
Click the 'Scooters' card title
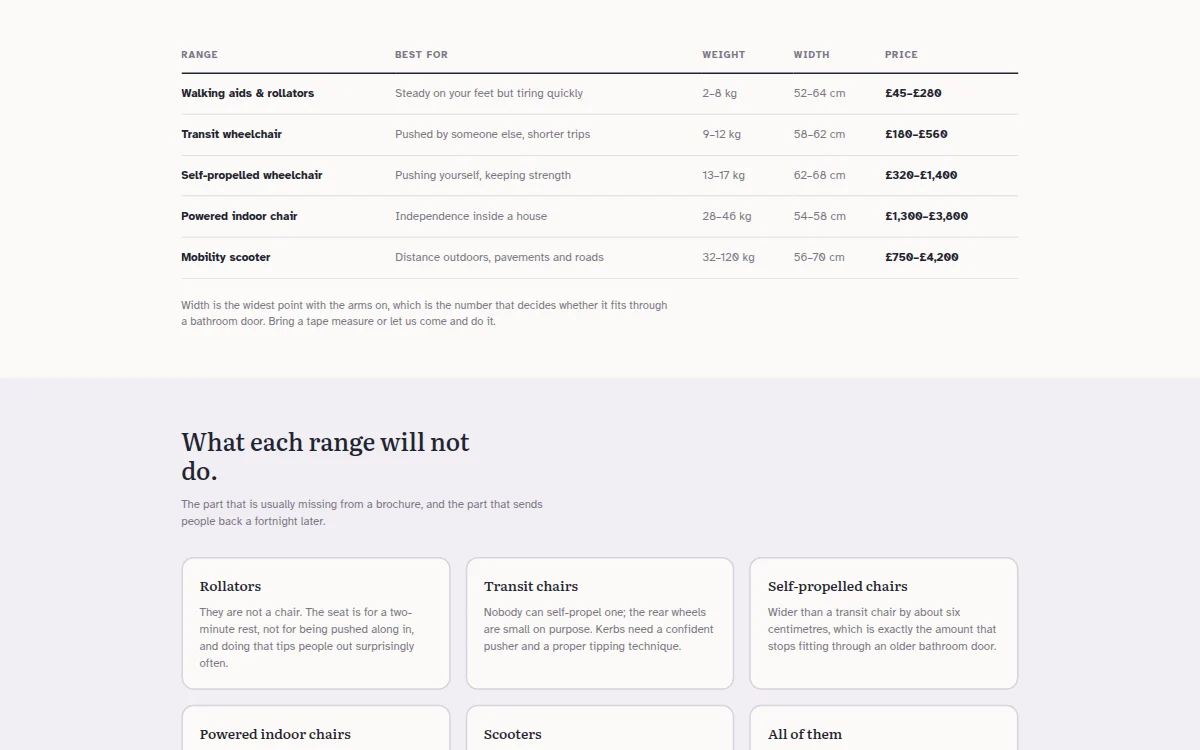pyautogui.click(x=513, y=734)
